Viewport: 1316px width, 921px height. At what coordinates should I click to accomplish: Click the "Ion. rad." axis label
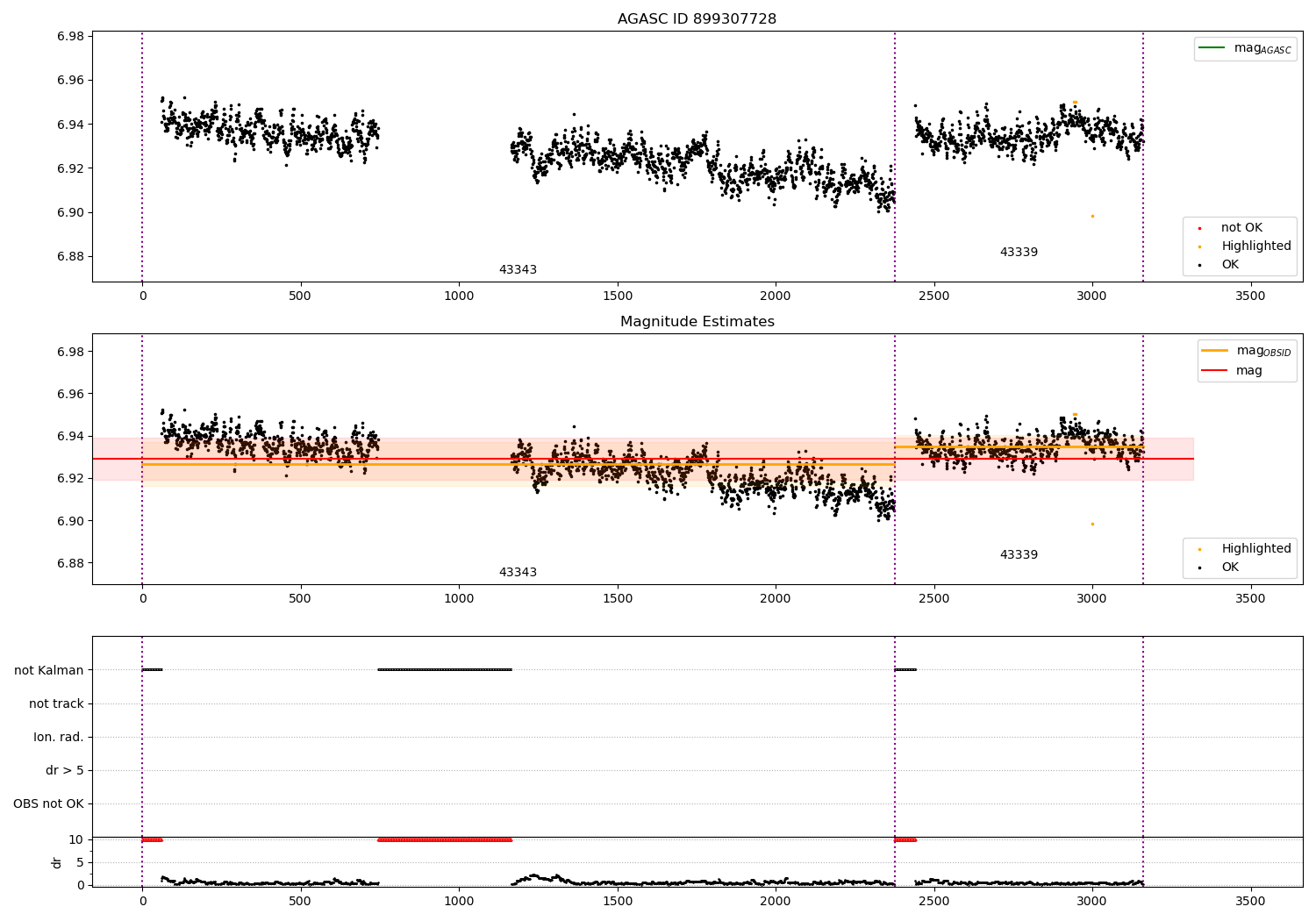click(x=59, y=737)
